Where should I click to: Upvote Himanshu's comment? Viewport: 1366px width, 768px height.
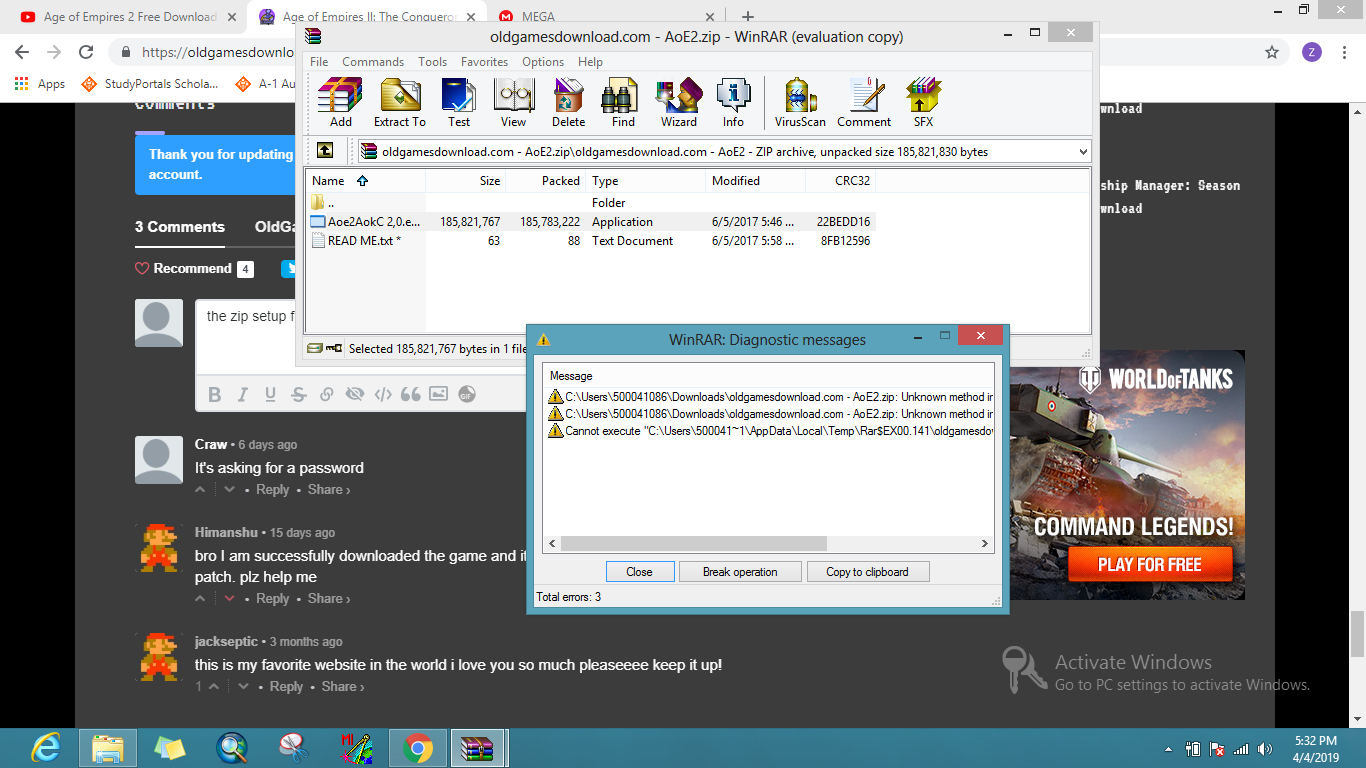tap(200, 599)
